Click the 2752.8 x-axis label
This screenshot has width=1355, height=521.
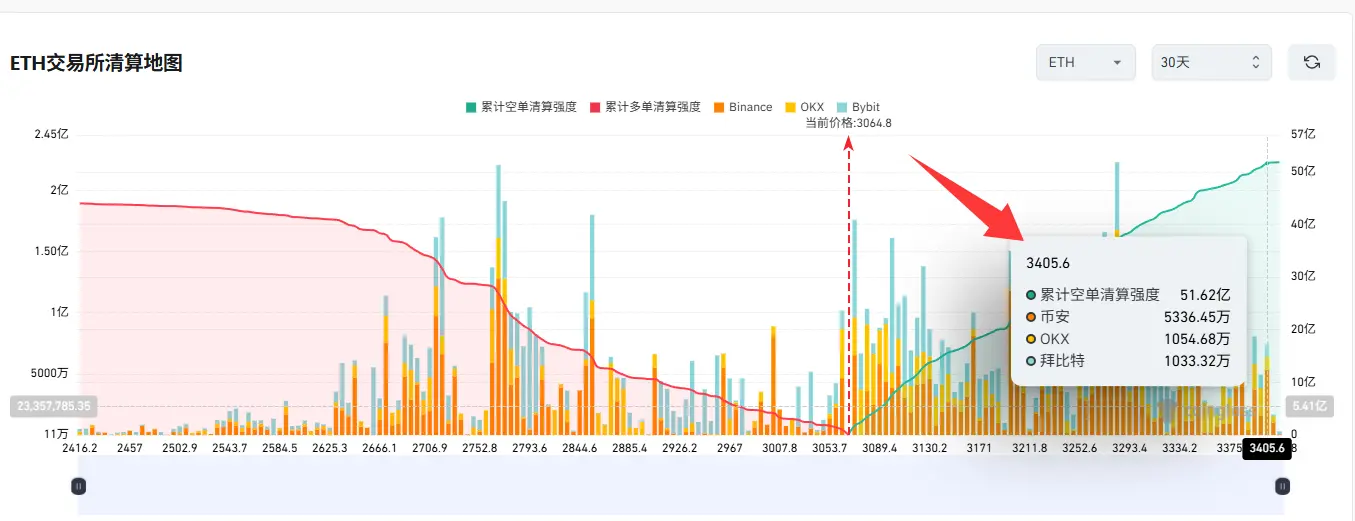[x=479, y=448]
